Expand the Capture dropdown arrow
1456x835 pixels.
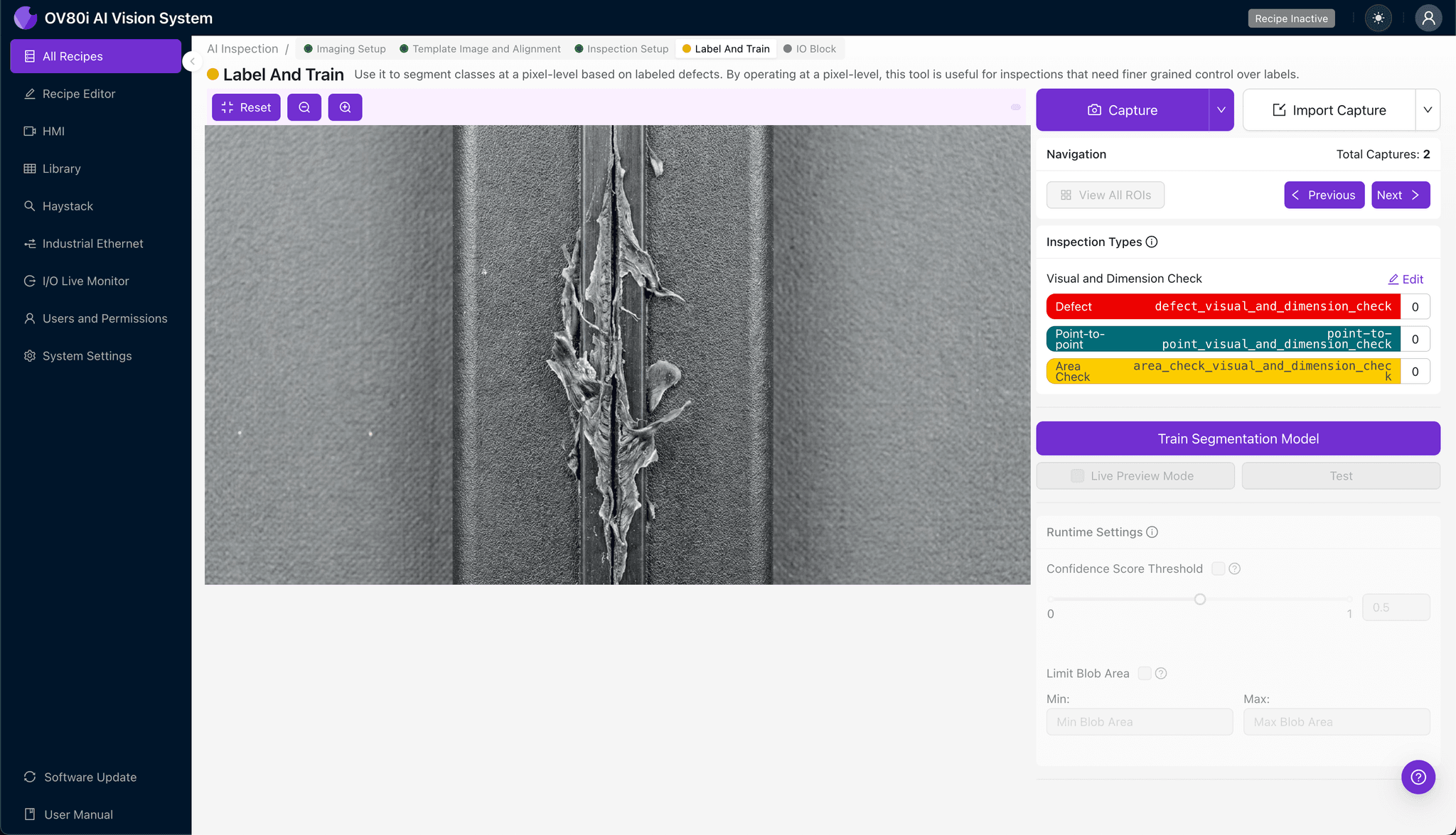point(1221,110)
